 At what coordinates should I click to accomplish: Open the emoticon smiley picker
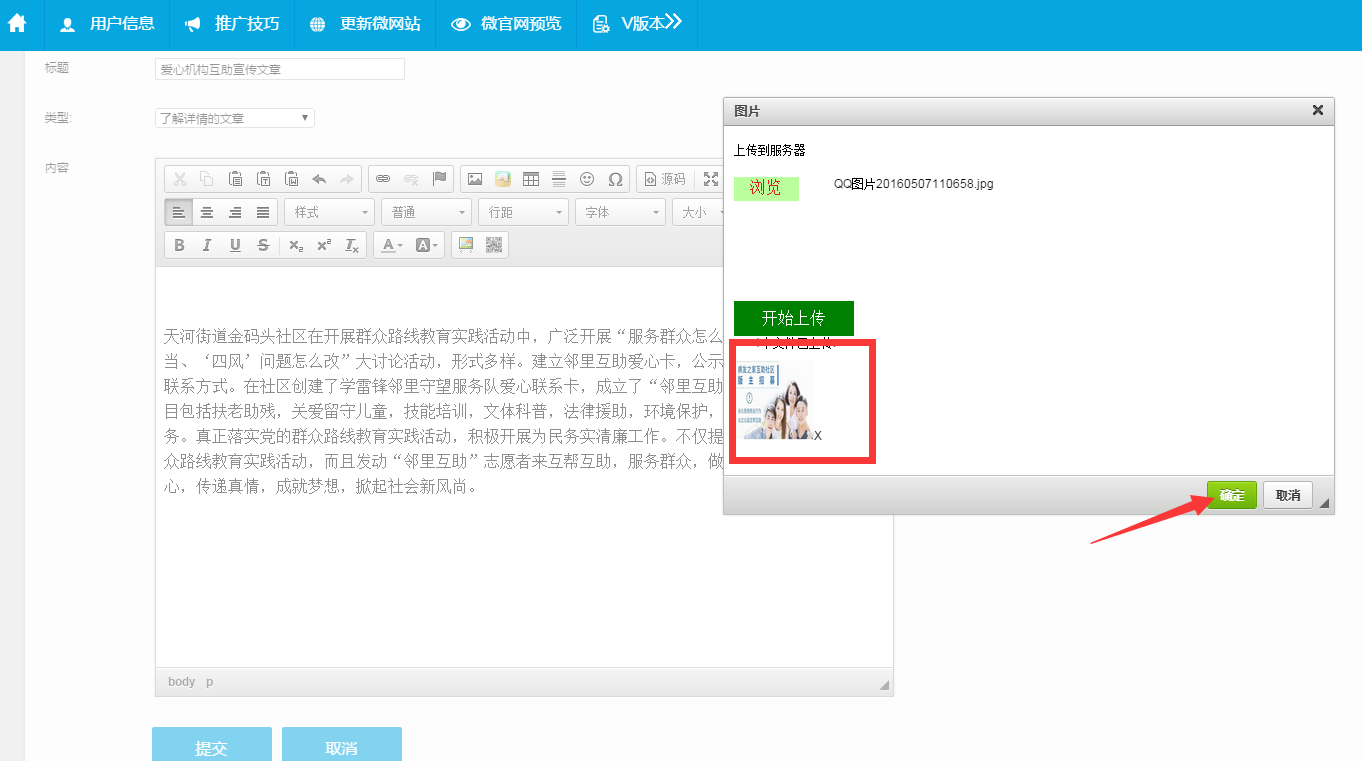(x=587, y=179)
